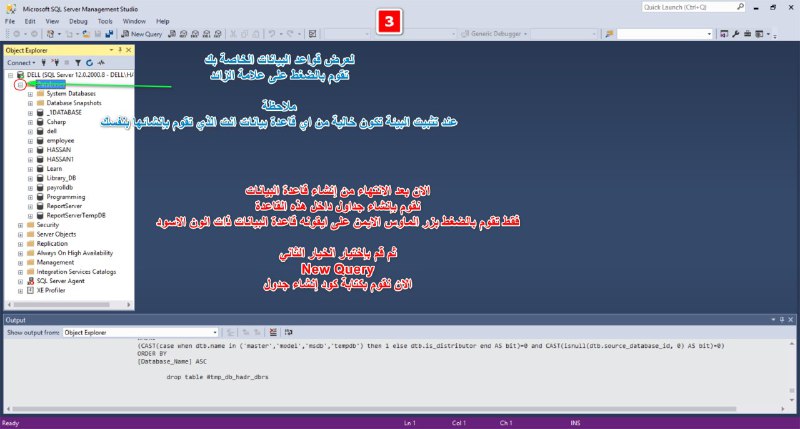
Task: Close the Output panel
Action: tap(791, 320)
